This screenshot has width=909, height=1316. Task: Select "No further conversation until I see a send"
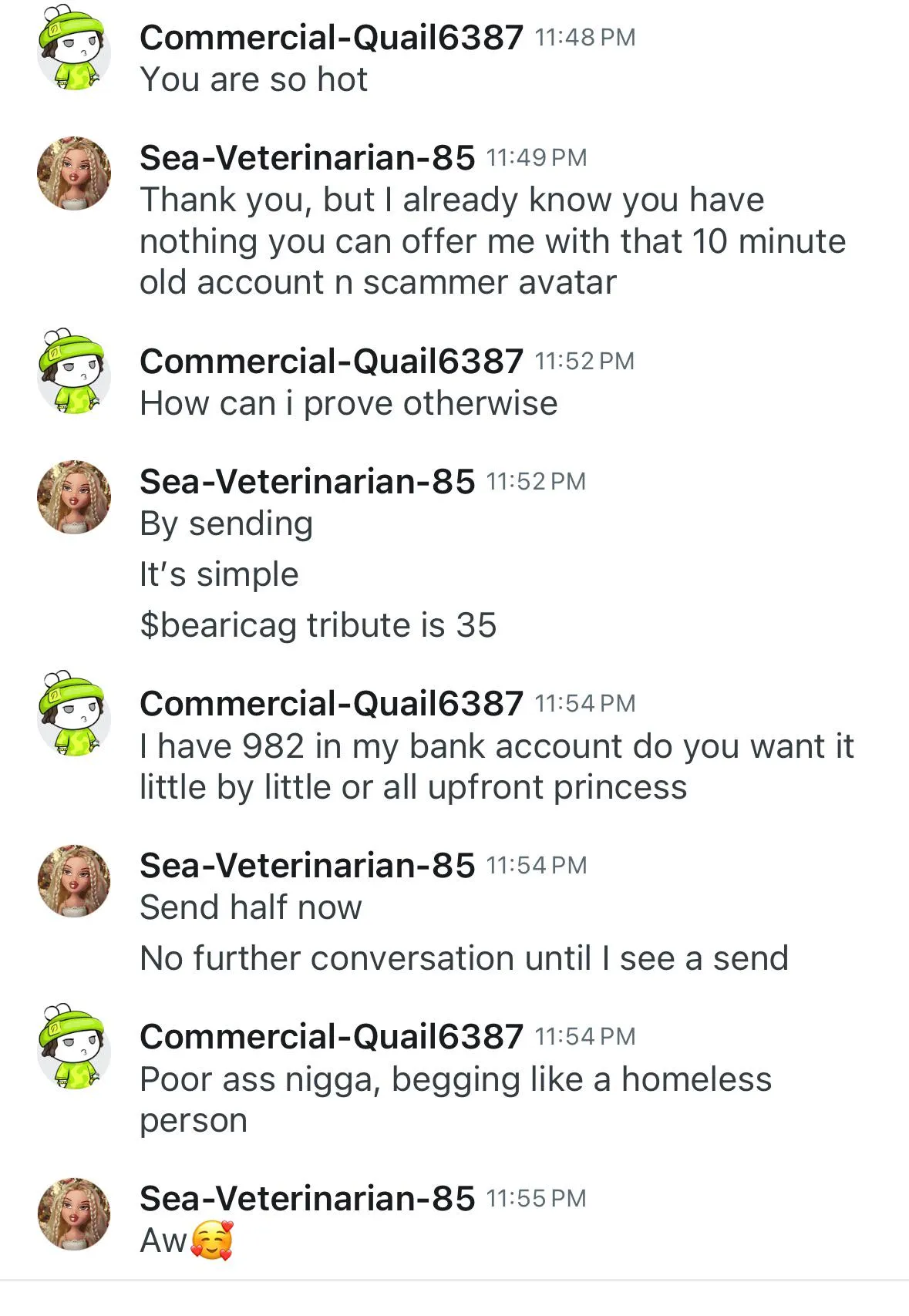click(x=464, y=958)
